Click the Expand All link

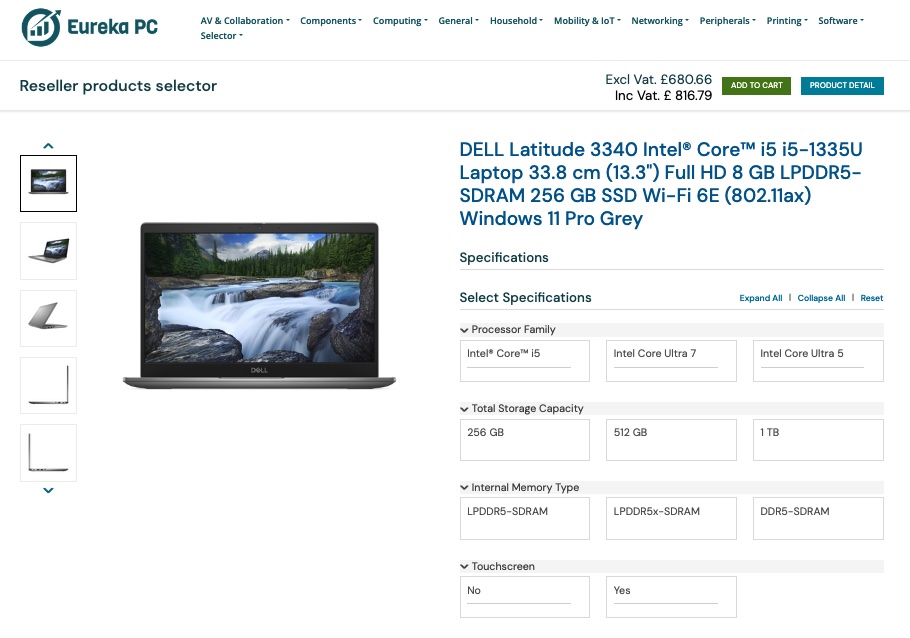tap(760, 298)
